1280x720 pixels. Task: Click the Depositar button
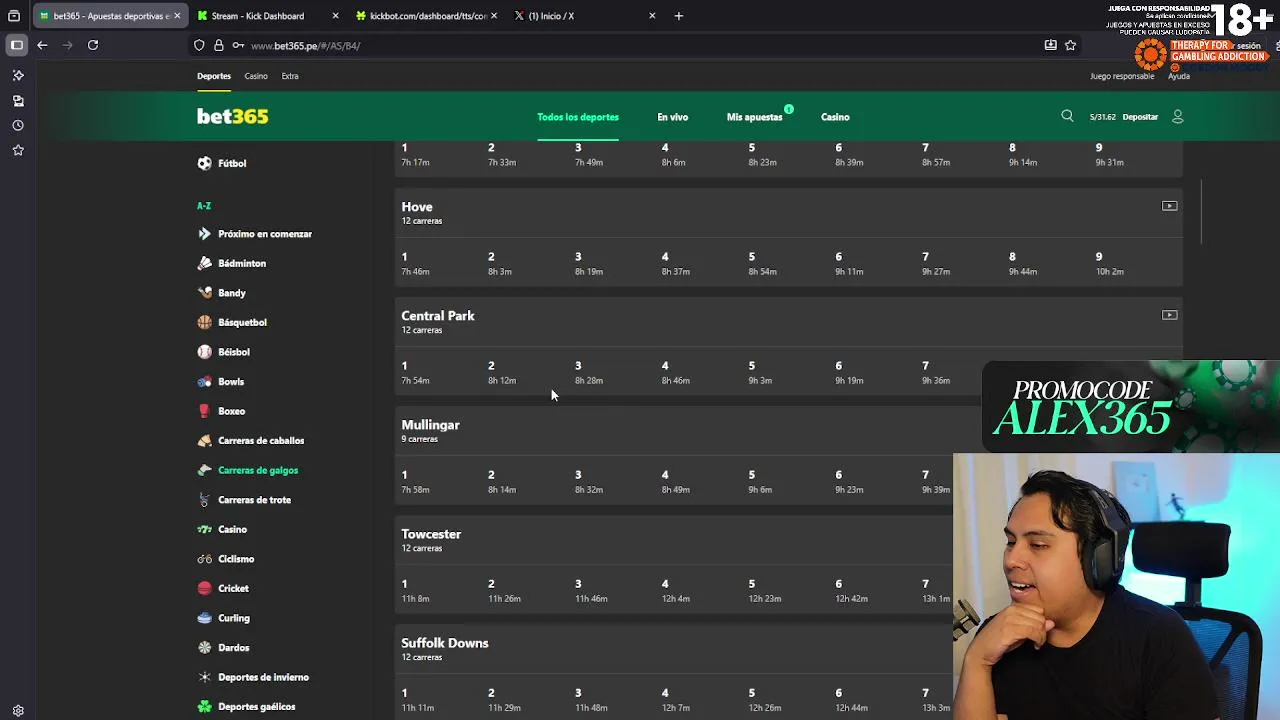pyautogui.click(x=1140, y=117)
